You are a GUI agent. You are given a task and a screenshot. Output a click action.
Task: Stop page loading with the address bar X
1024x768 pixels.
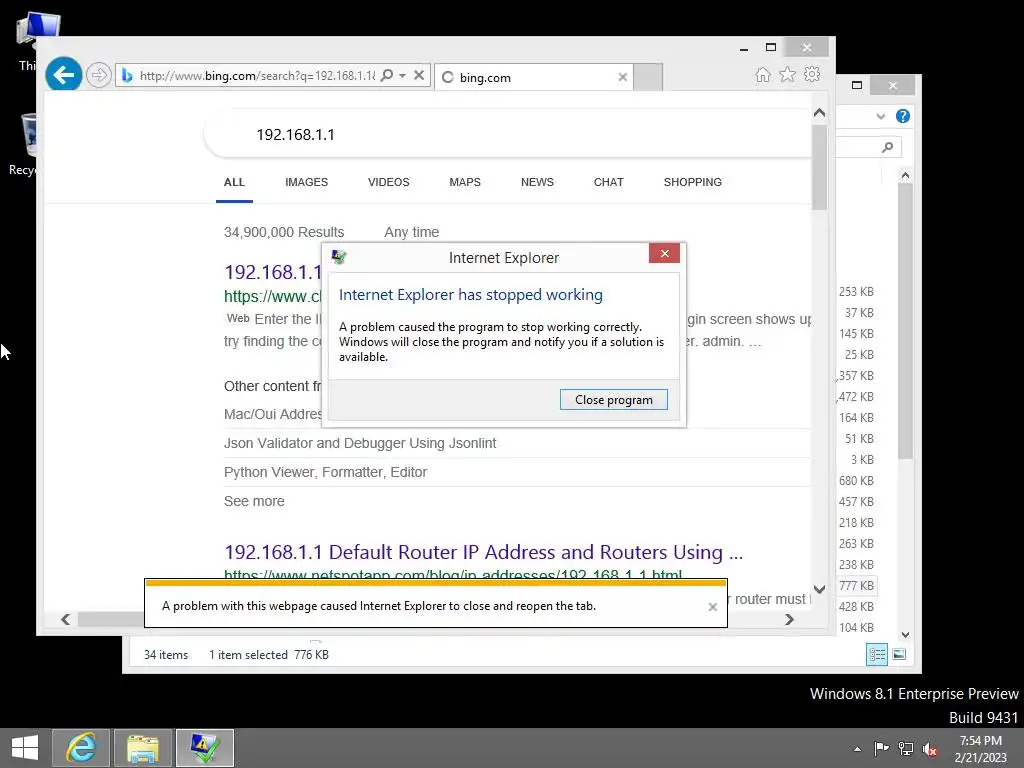pyautogui.click(x=419, y=75)
